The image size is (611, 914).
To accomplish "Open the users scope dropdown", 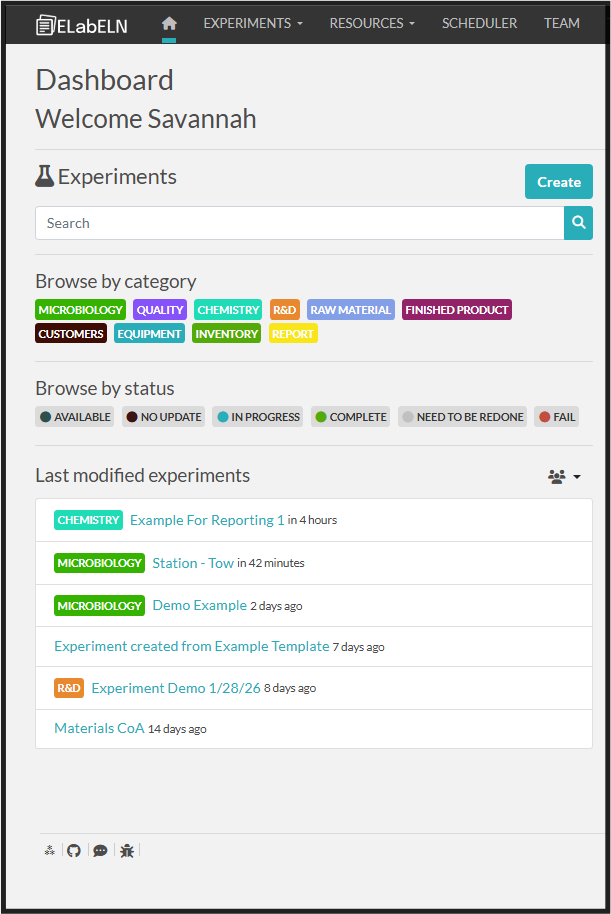I will [x=564, y=477].
